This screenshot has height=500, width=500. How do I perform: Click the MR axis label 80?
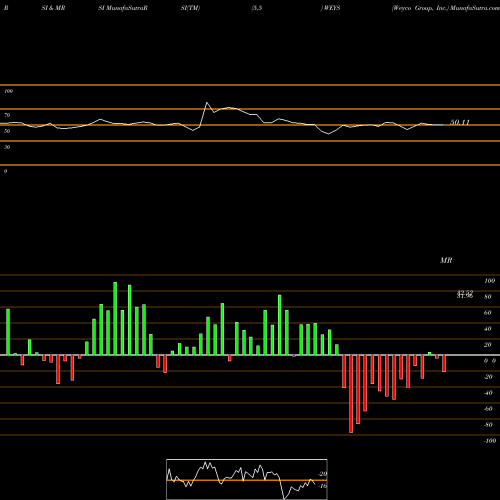[x=488, y=297]
